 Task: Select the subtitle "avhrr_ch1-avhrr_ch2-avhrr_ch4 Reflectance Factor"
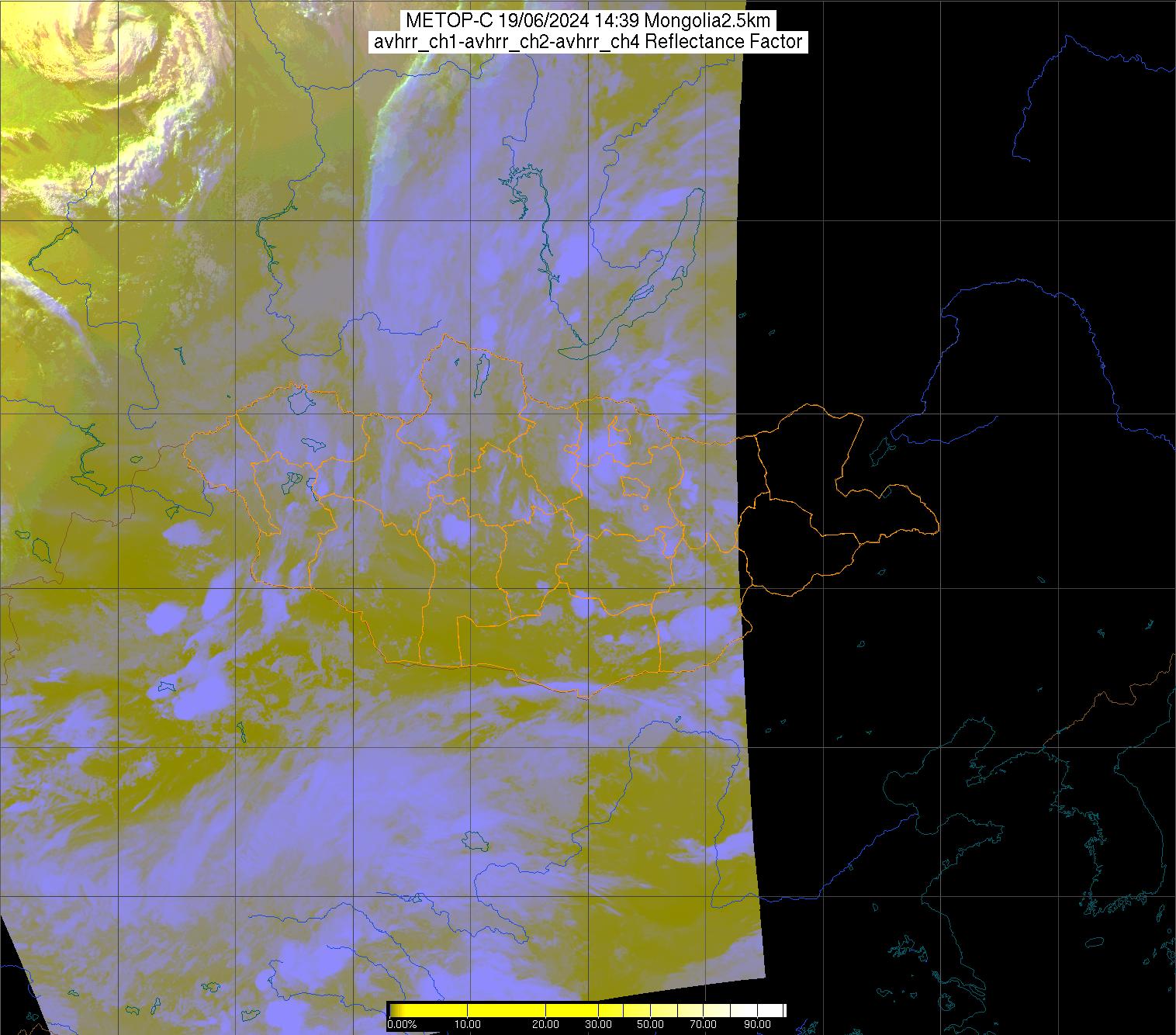point(588,42)
